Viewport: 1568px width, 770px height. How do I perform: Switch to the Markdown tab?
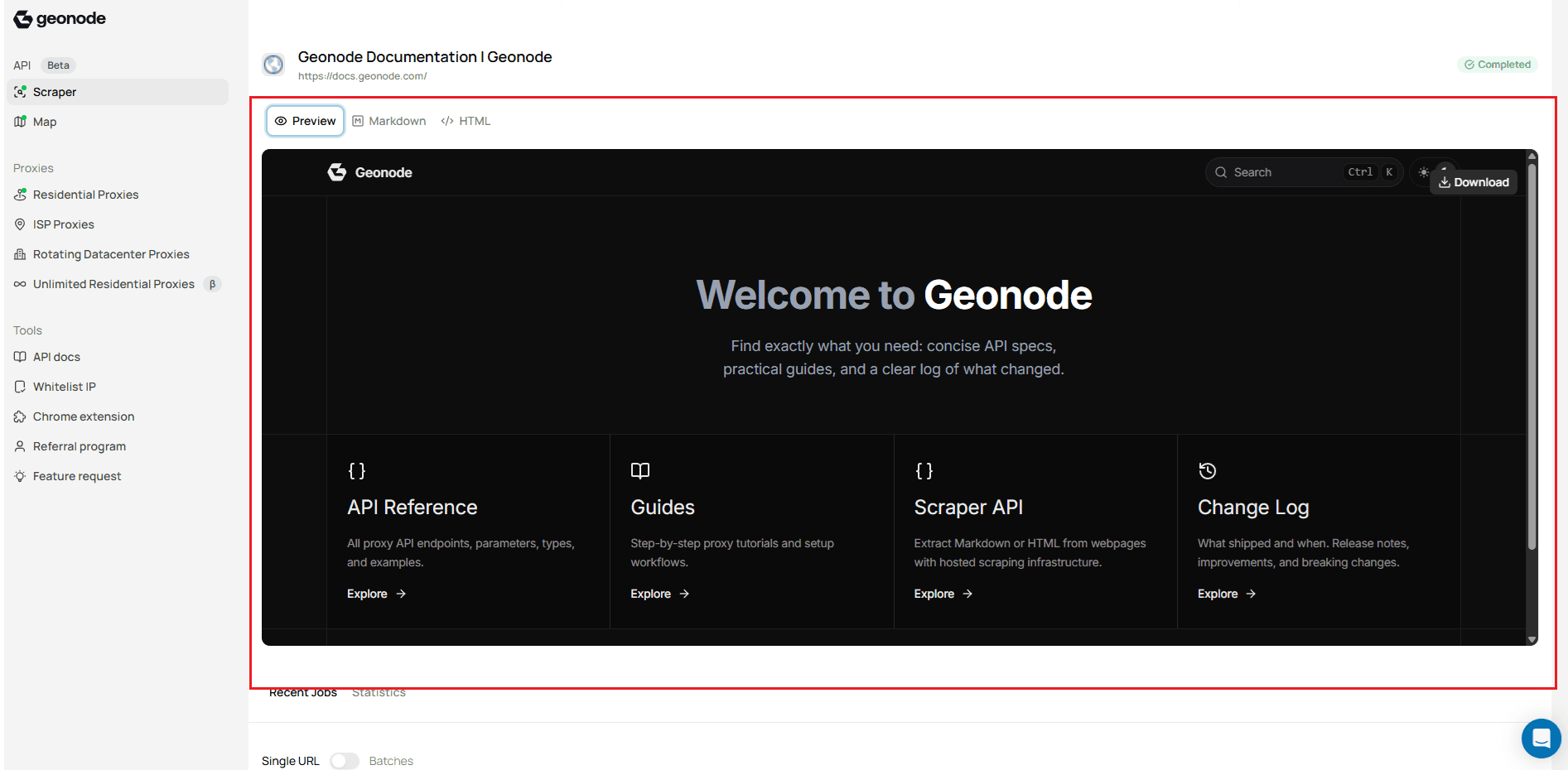(x=389, y=121)
